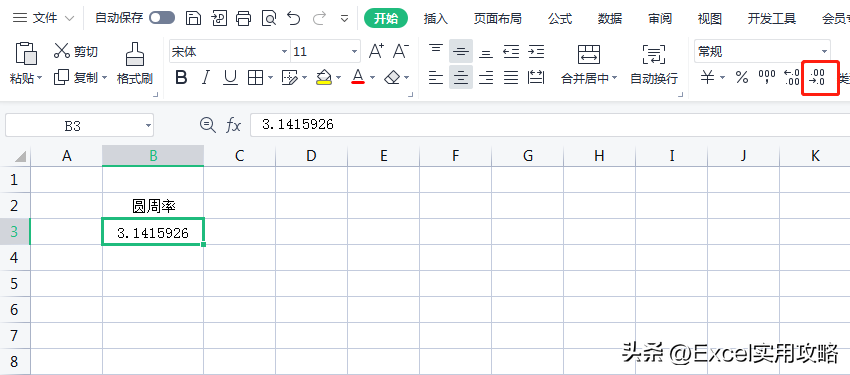Click the borders icon

(255, 78)
